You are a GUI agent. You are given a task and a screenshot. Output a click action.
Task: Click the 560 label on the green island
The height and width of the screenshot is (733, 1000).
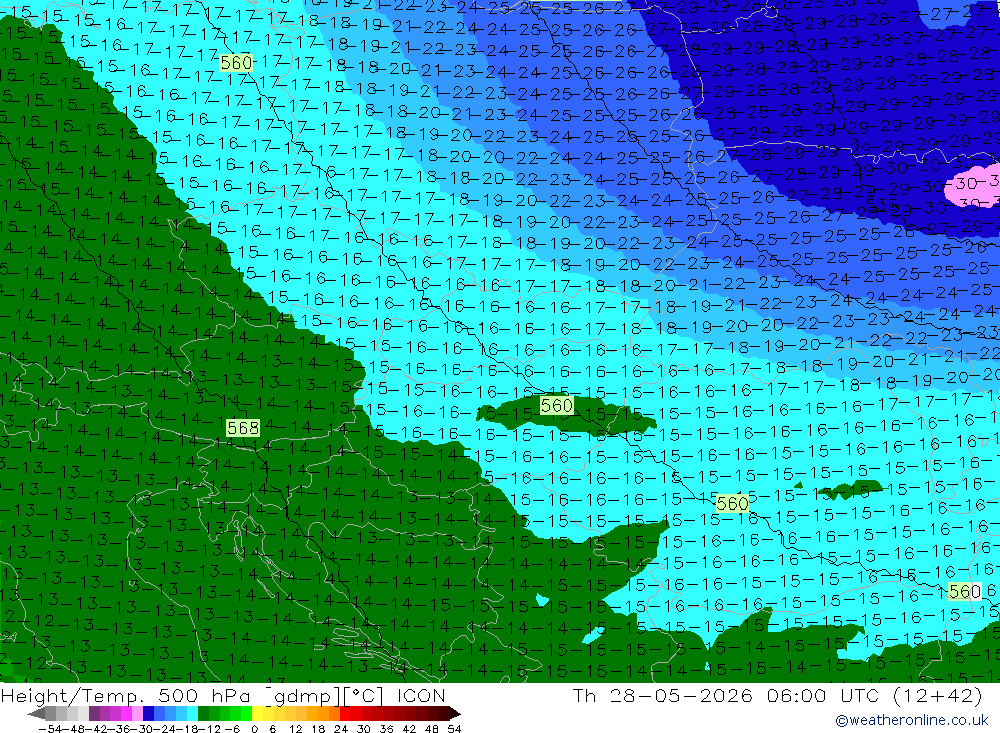click(556, 405)
